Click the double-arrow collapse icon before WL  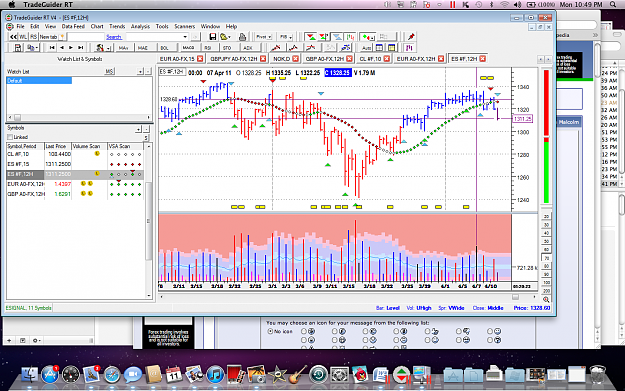coord(13,37)
